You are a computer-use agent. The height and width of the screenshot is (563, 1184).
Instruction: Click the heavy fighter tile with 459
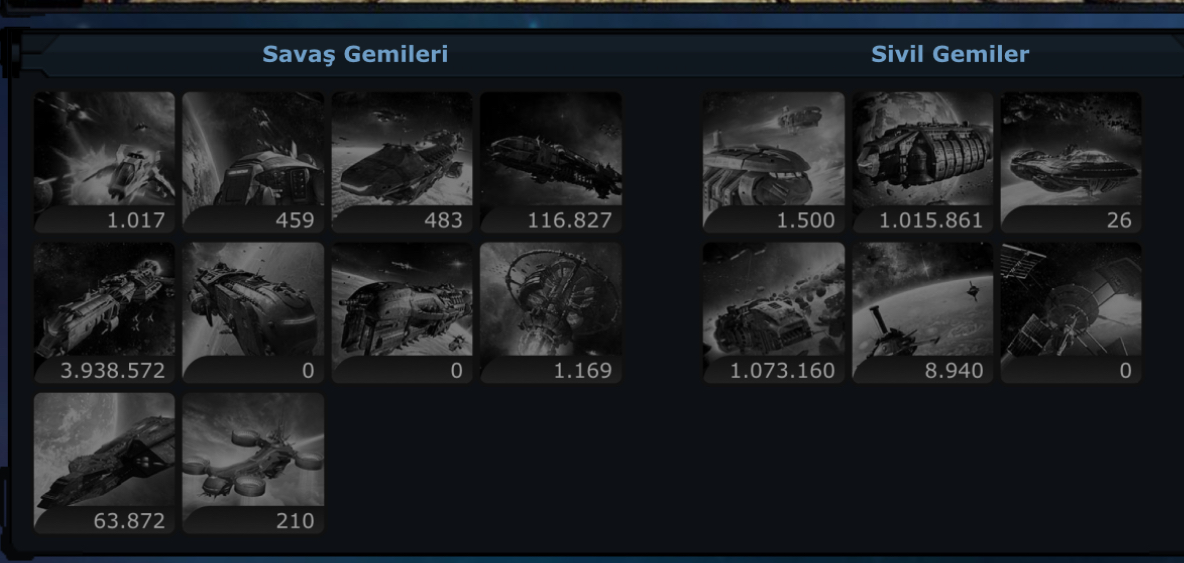tap(253, 162)
